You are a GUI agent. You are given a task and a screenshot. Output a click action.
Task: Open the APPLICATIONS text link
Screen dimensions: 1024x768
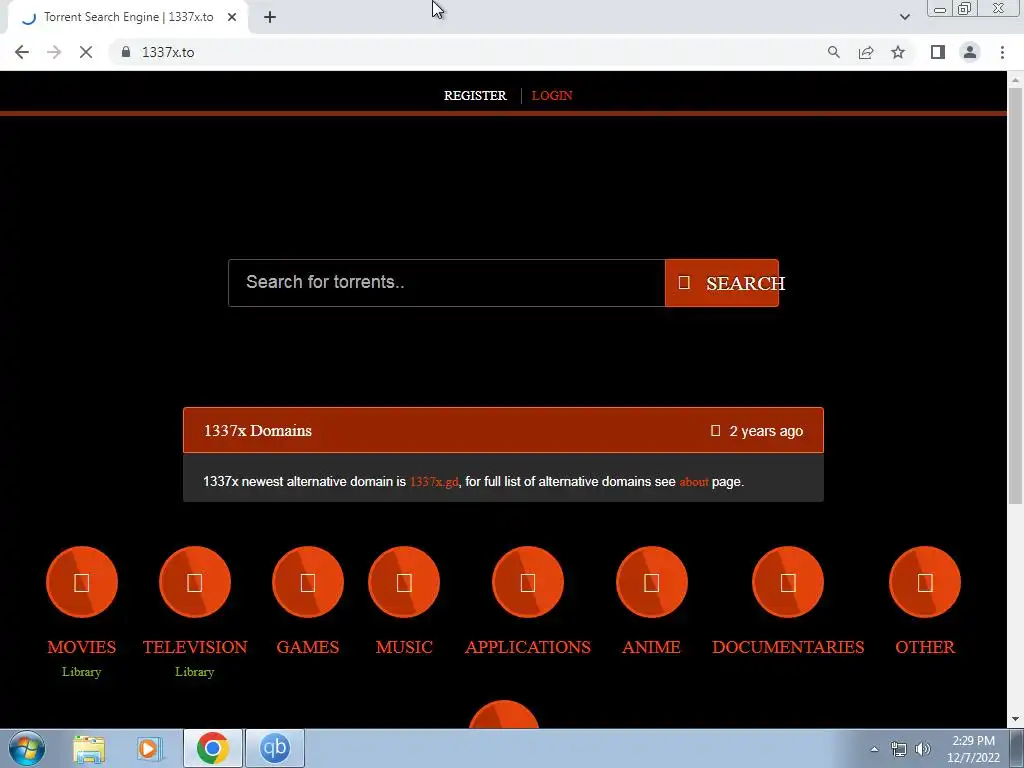pyautogui.click(x=528, y=647)
